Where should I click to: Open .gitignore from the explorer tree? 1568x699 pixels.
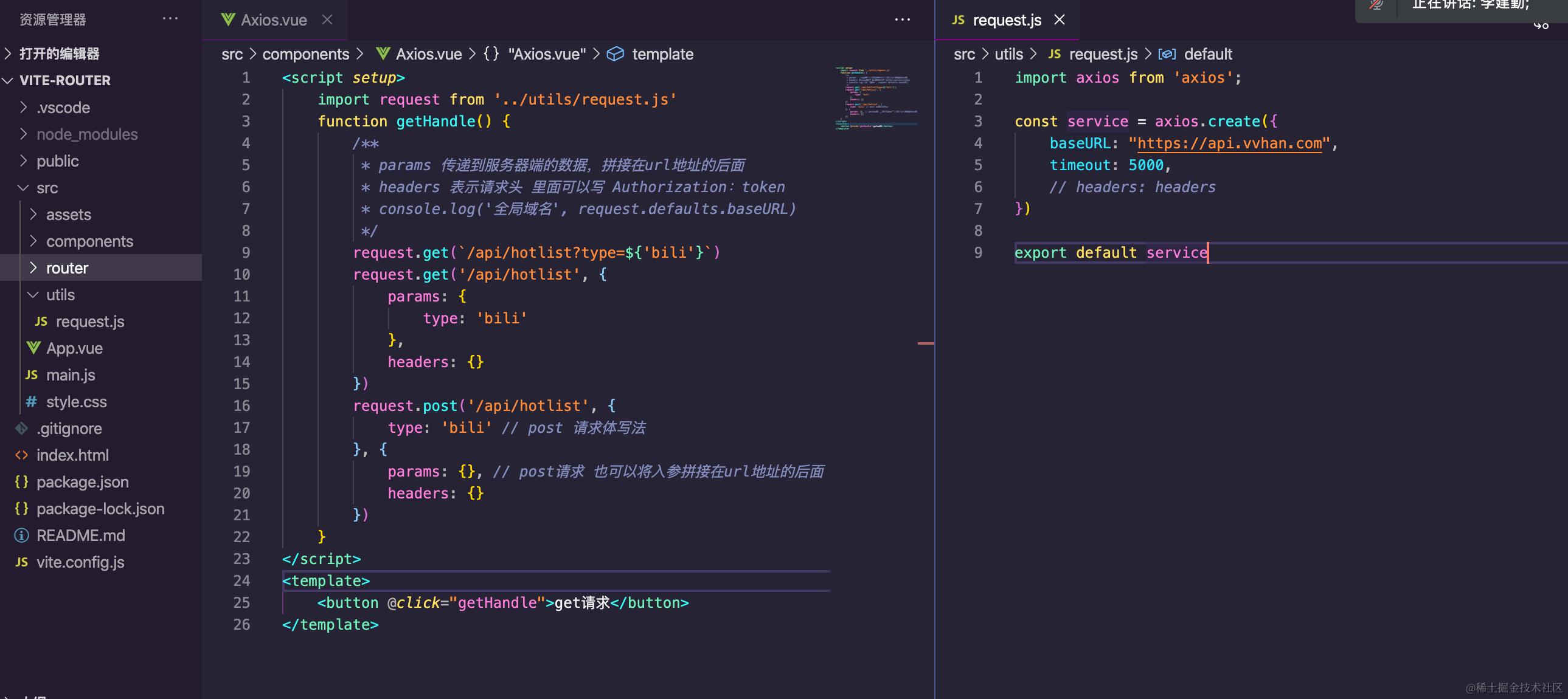(69, 429)
